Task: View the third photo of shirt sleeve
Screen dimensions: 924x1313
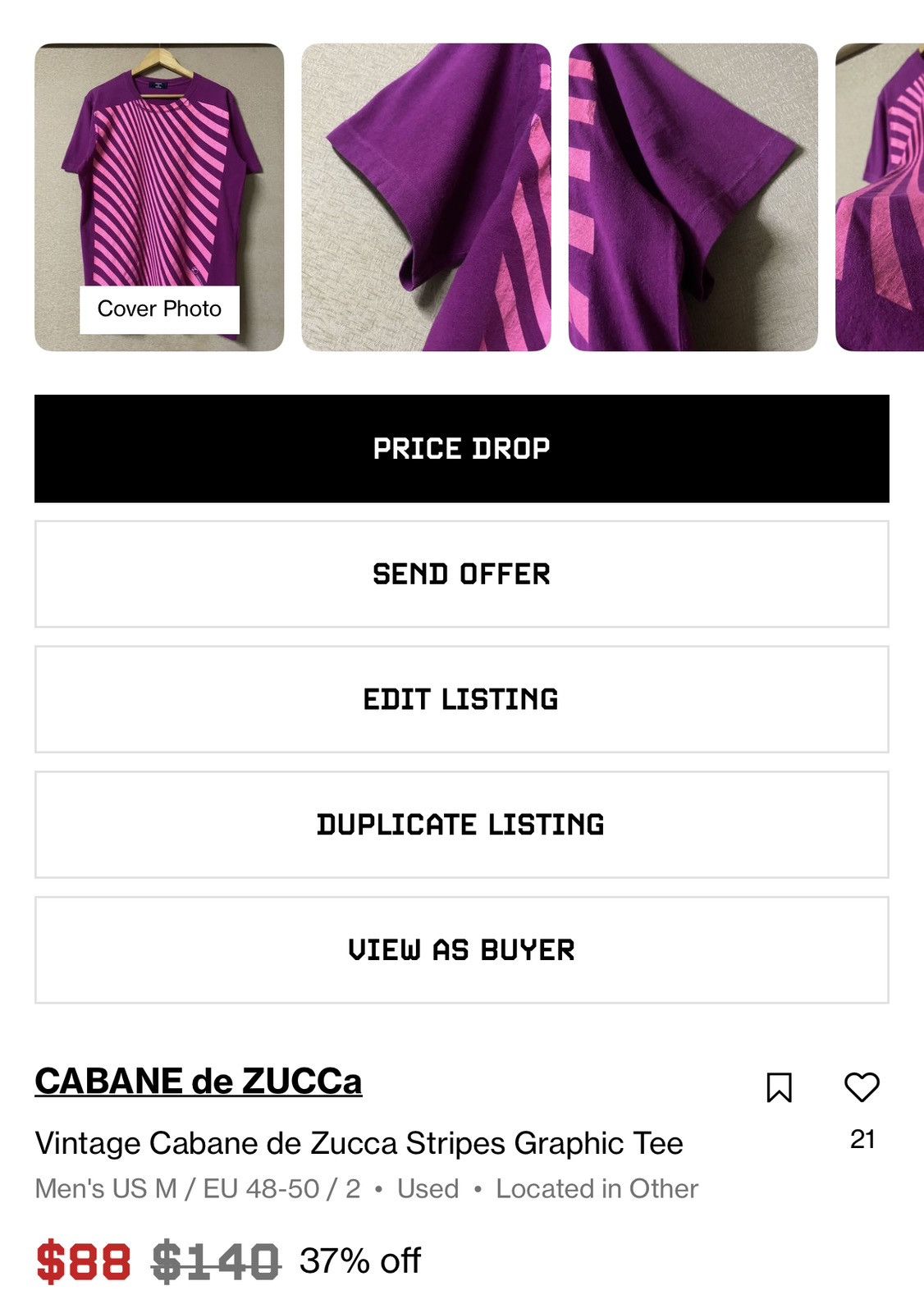Action: 693,197
